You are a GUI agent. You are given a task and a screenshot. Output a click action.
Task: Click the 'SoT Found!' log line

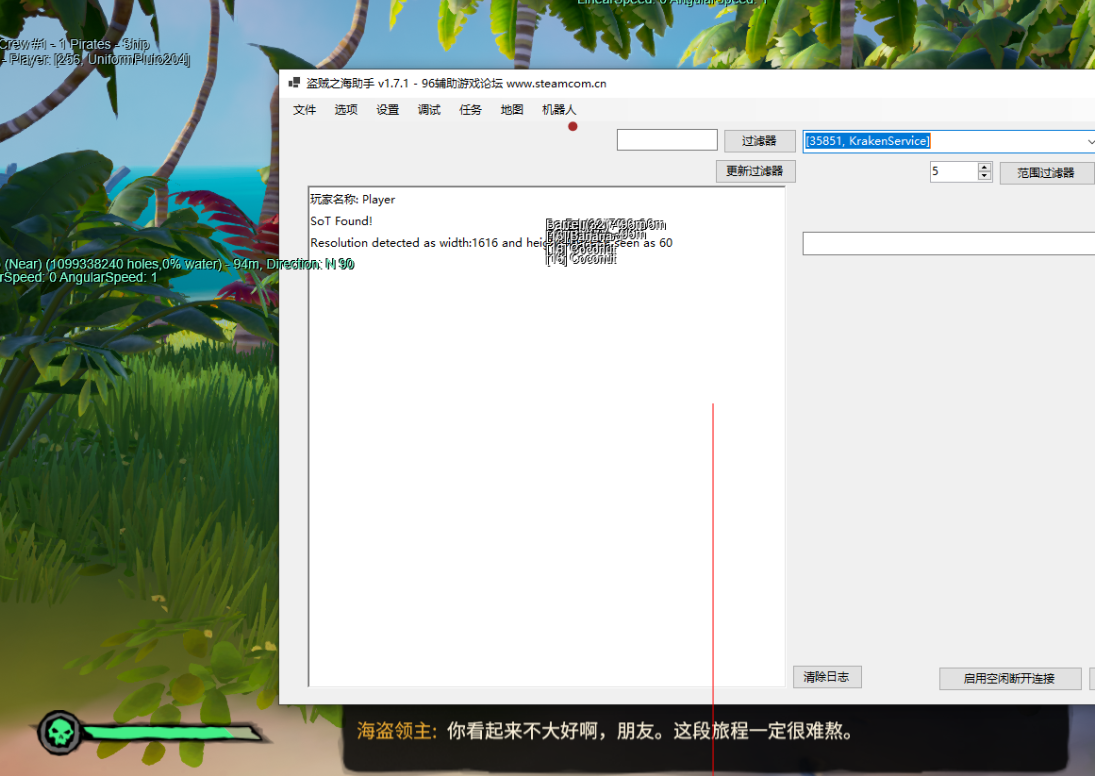[x=341, y=221]
